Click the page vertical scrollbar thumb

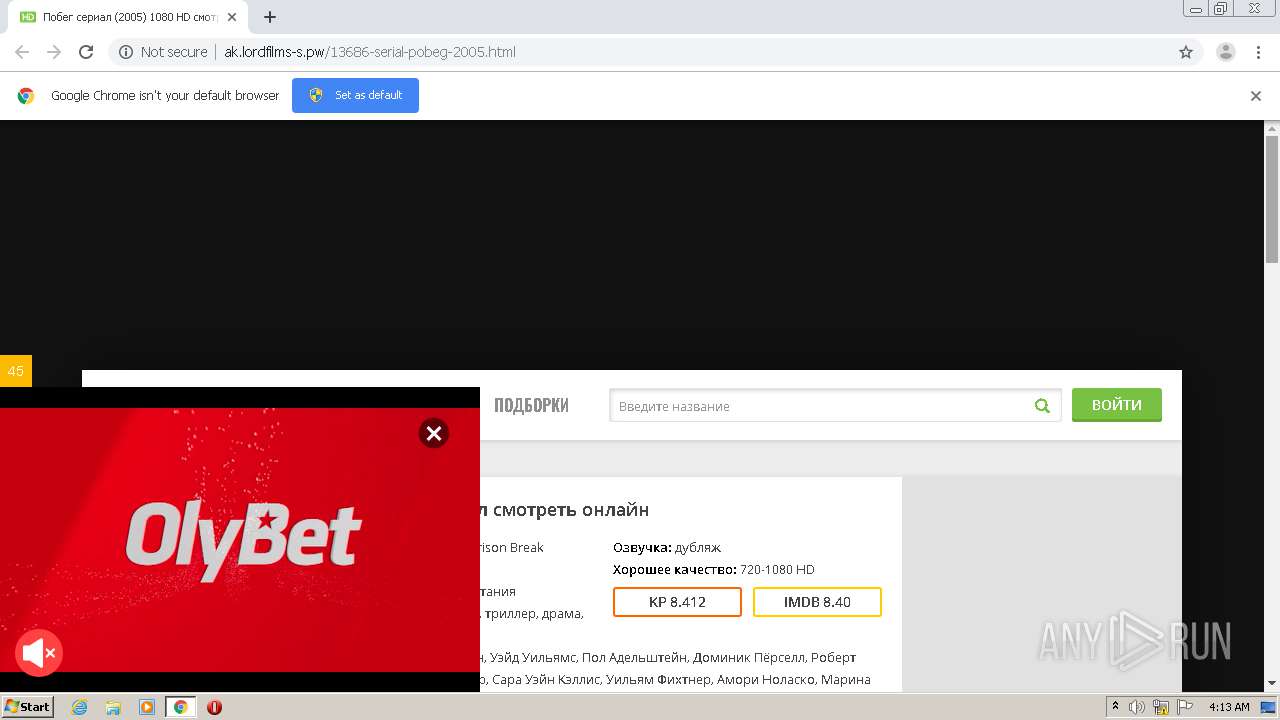[x=1272, y=200]
